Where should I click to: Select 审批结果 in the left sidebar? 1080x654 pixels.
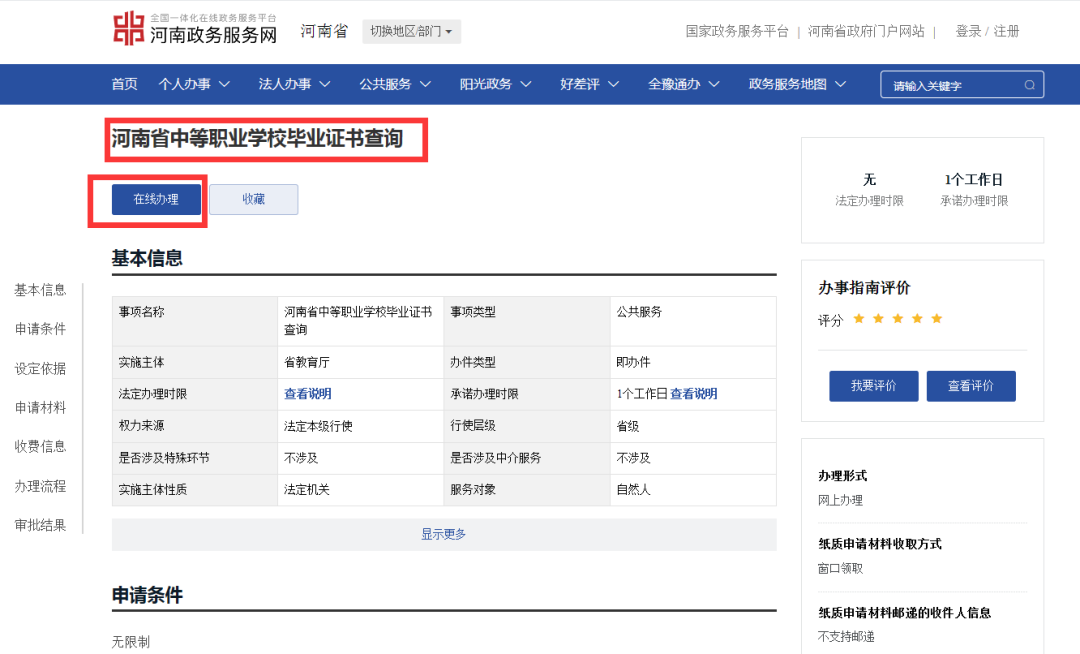point(40,524)
